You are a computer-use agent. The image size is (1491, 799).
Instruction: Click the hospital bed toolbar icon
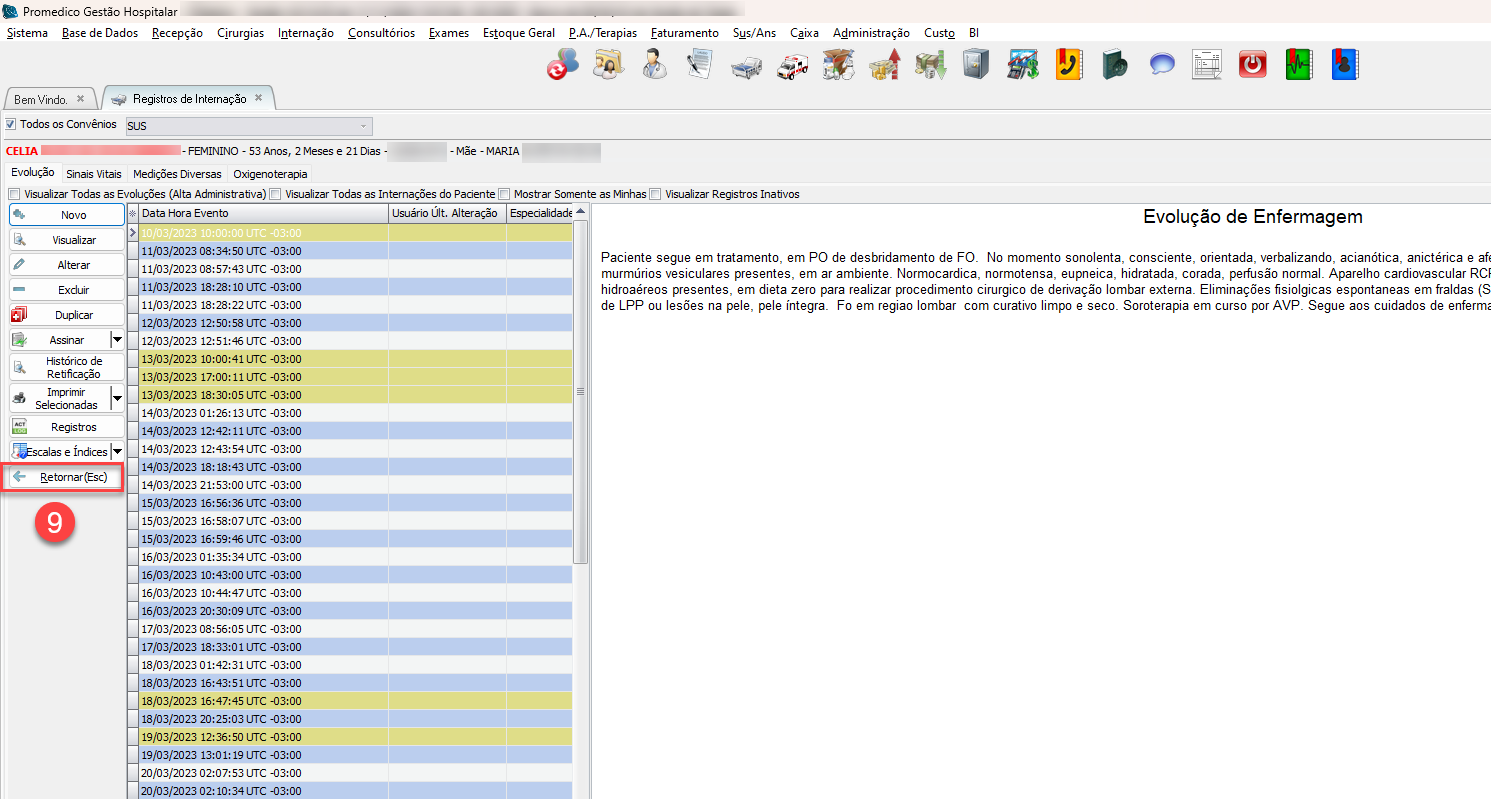pos(746,65)
